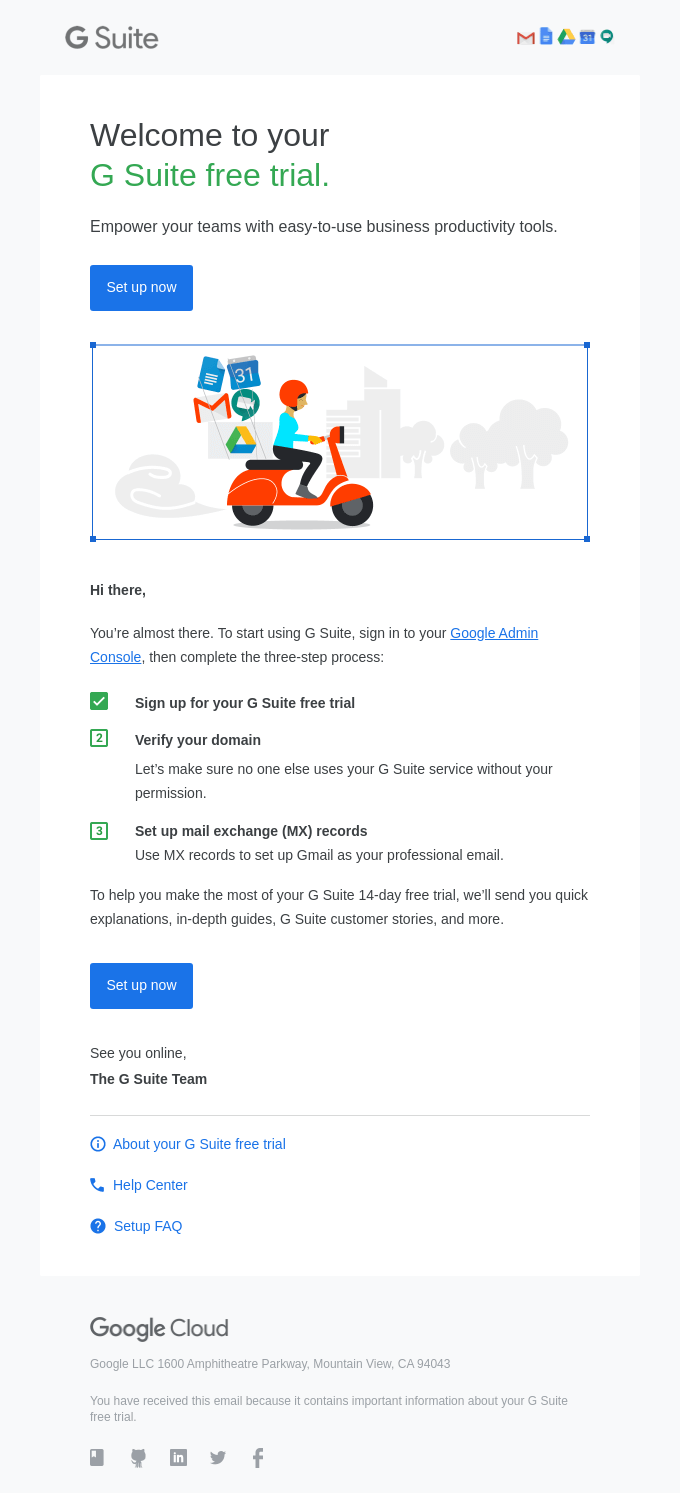
Task: Click the step 2 box beside Verify your domain
Action: pos(99,738)
